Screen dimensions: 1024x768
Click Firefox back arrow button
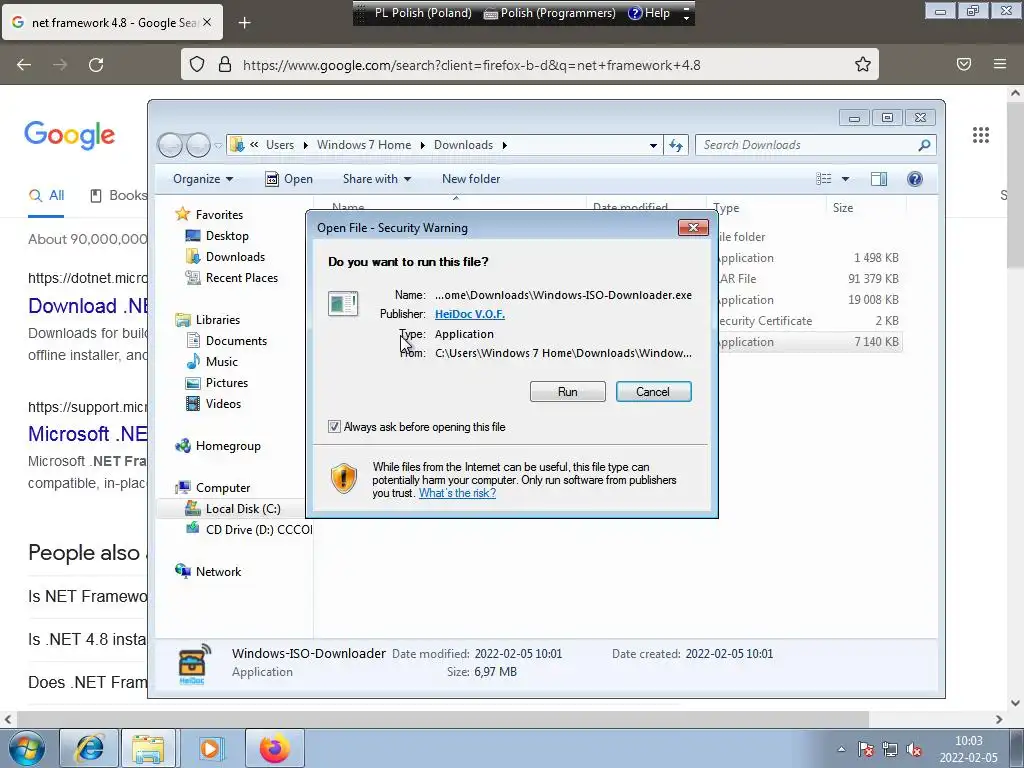[24, 64]
